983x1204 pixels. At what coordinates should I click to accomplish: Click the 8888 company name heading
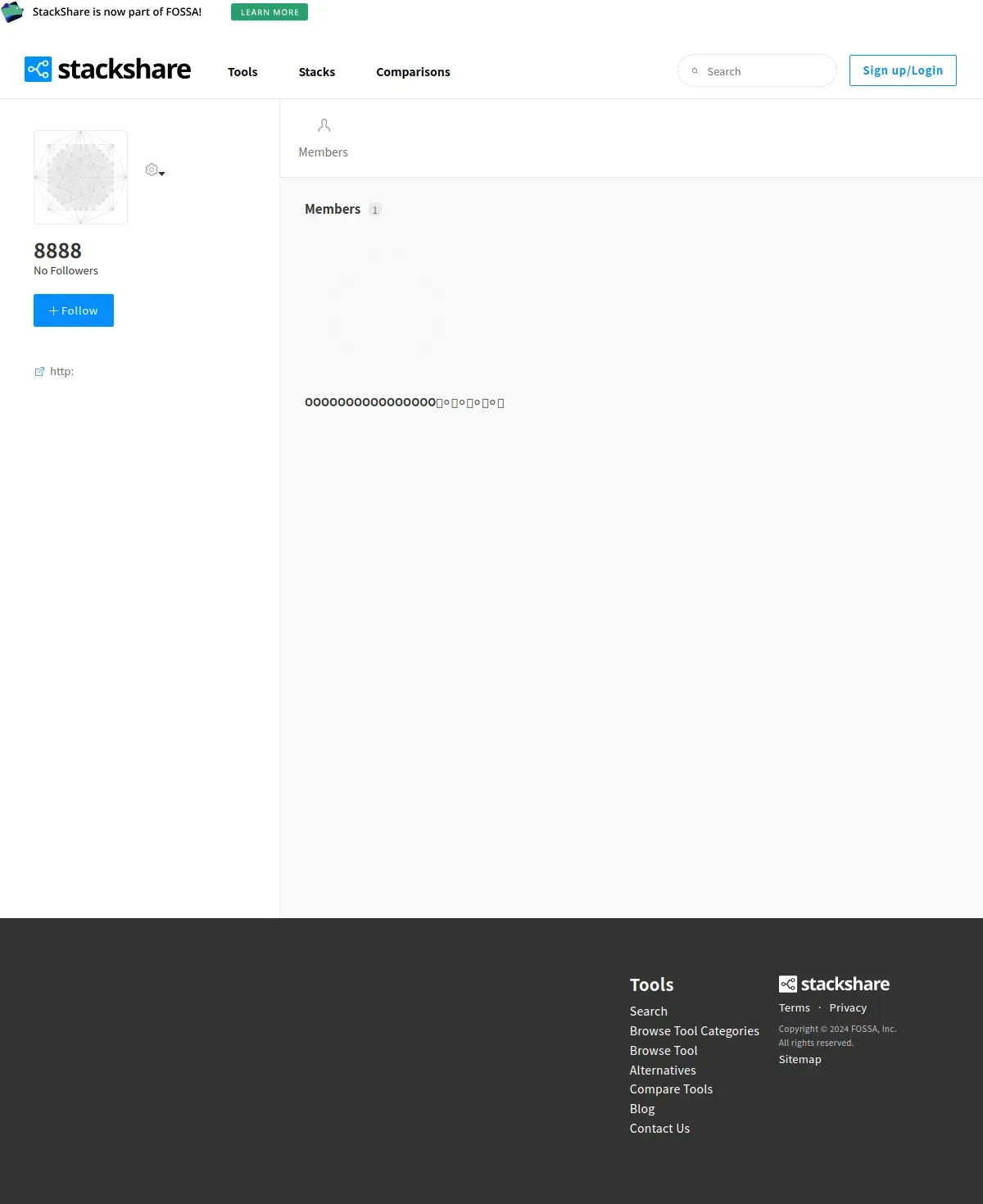(57, 251)
